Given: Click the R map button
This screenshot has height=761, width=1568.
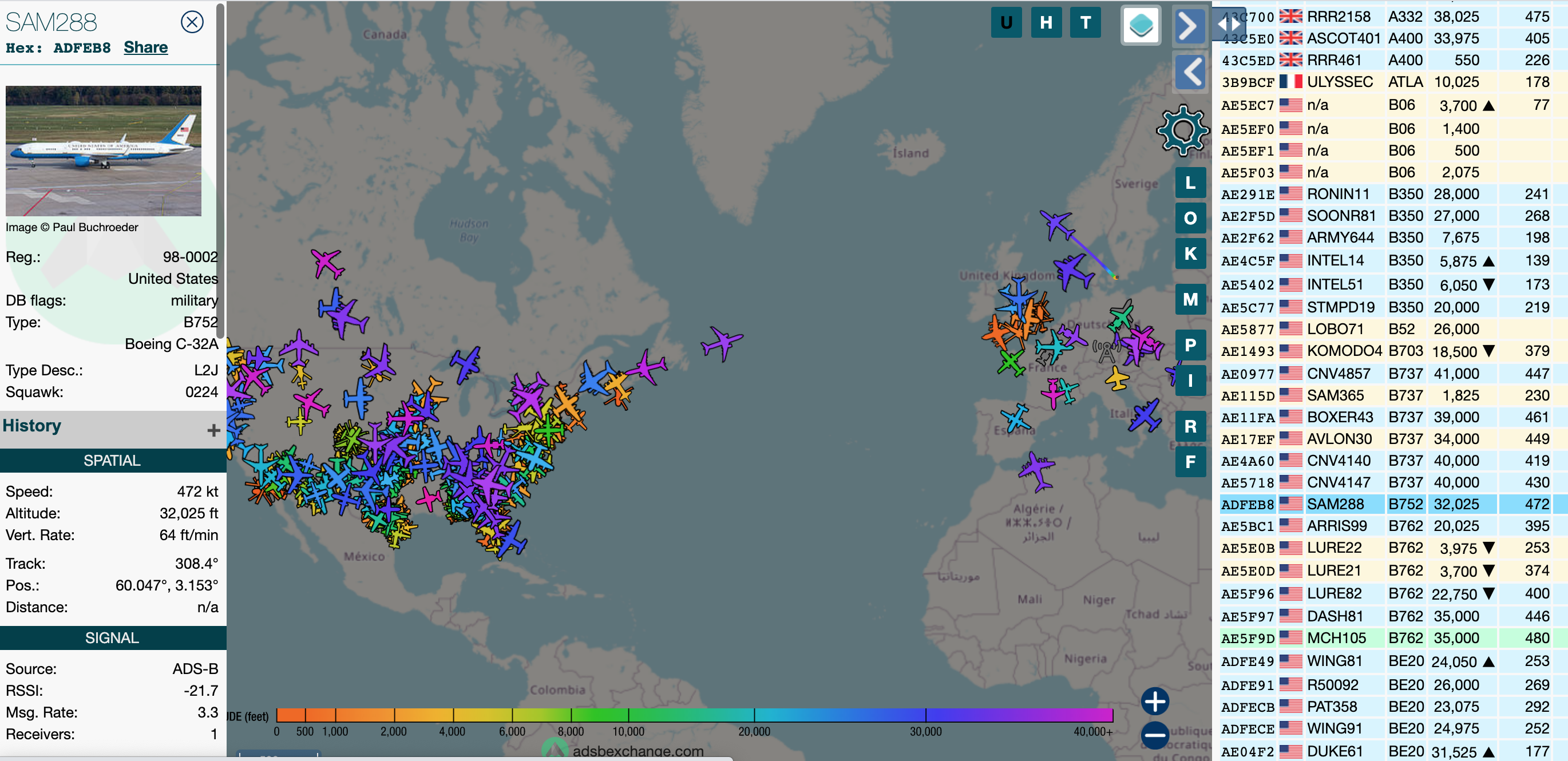Looking at the screenshot, I should pos(1190,426).
